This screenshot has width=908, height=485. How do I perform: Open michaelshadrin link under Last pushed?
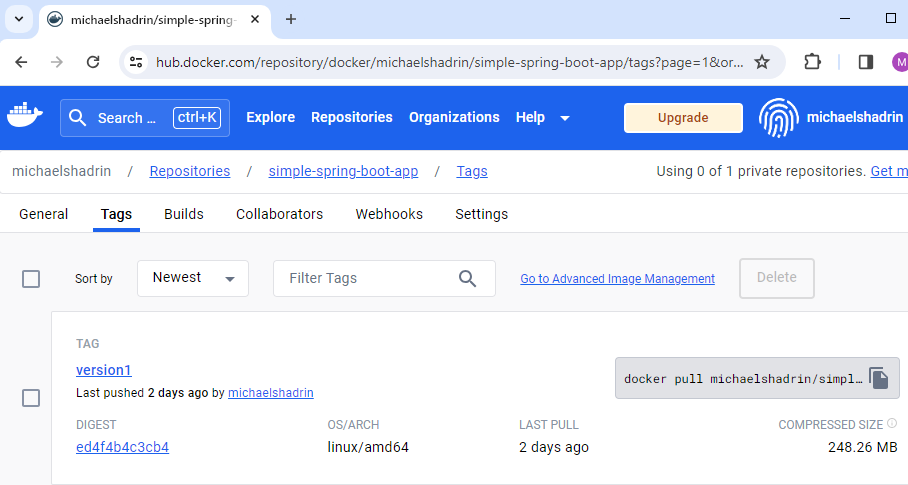click(x=270, y=393)
